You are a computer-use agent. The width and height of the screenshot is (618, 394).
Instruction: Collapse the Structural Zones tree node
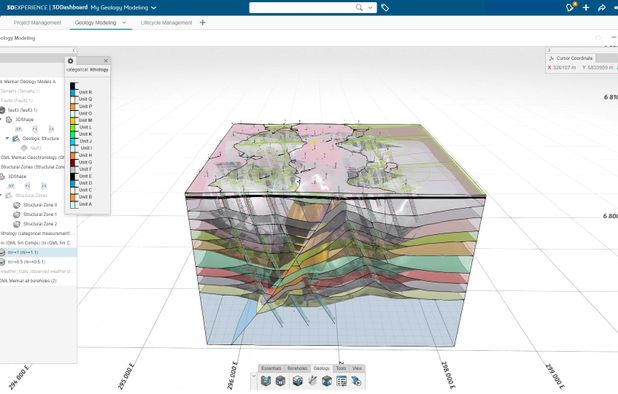(1, 195)
